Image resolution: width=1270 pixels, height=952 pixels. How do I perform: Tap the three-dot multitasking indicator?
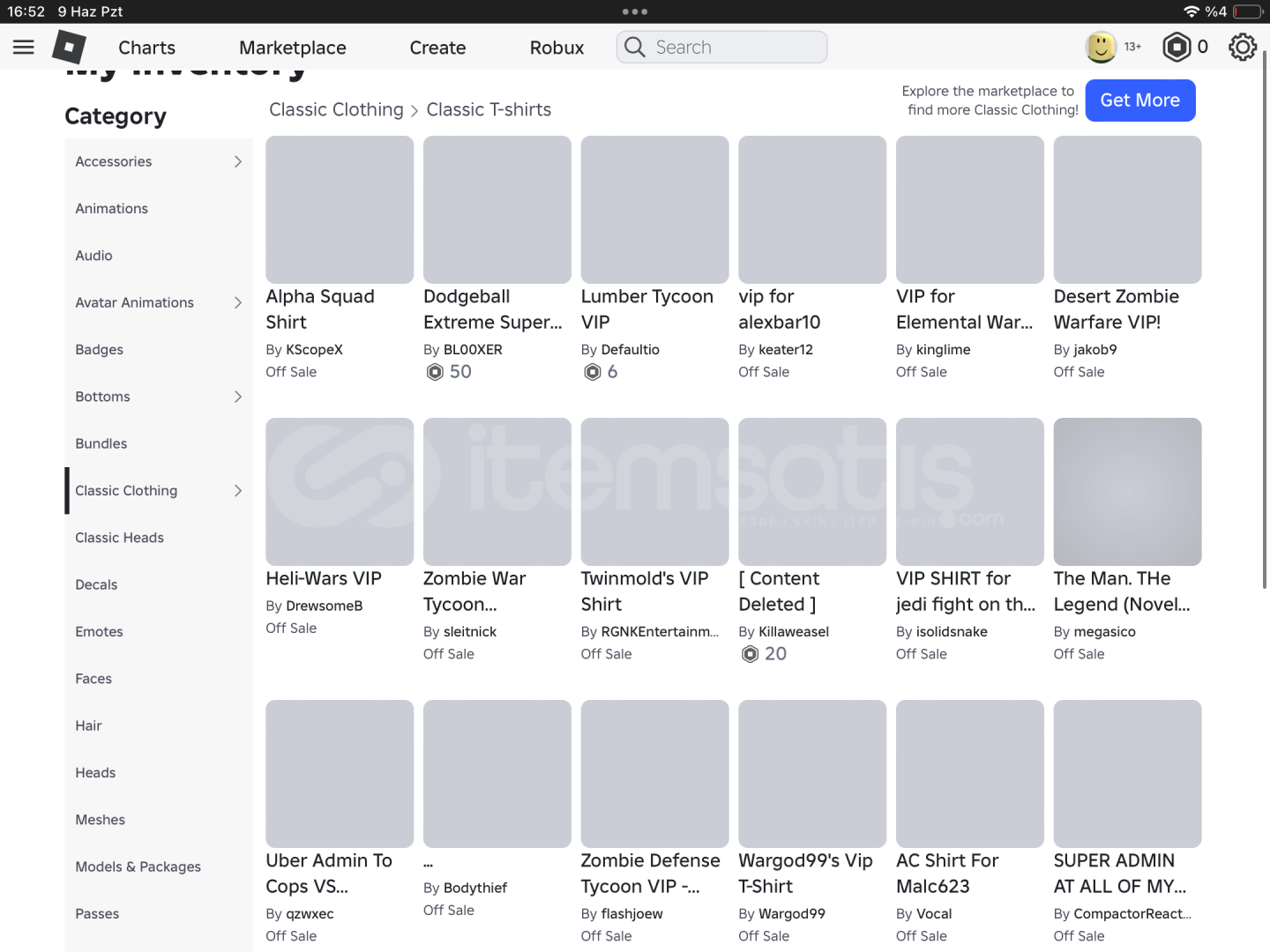coord(635,11)
